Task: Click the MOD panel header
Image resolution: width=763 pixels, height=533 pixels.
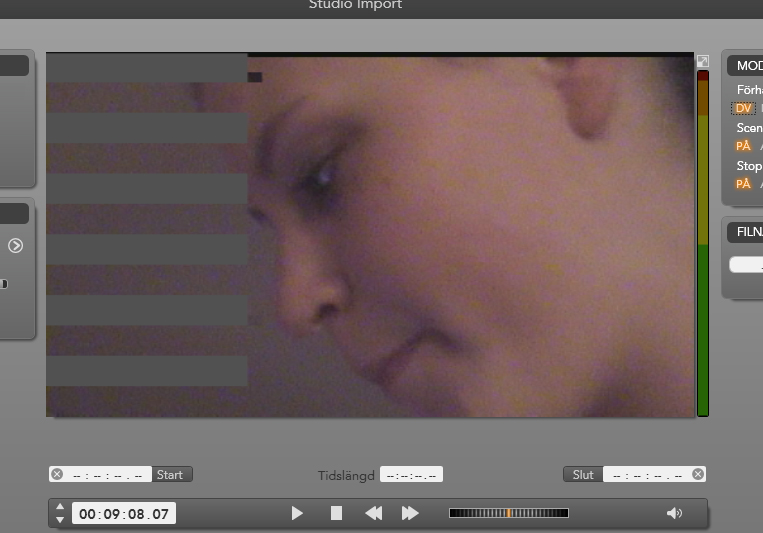Action: point(745,66)
